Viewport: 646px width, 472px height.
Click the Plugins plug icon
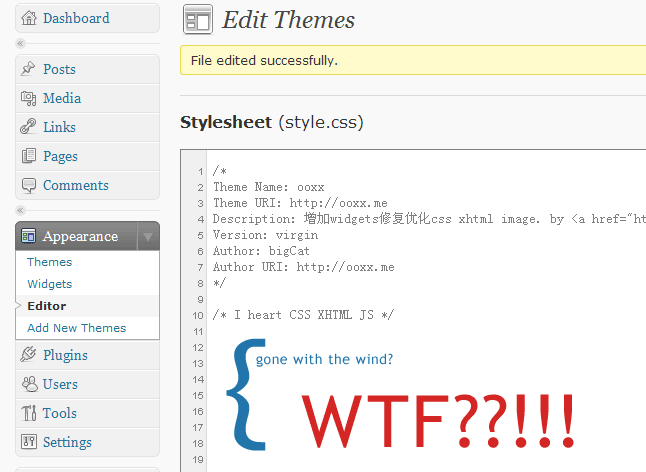click(x=28, y=355)
